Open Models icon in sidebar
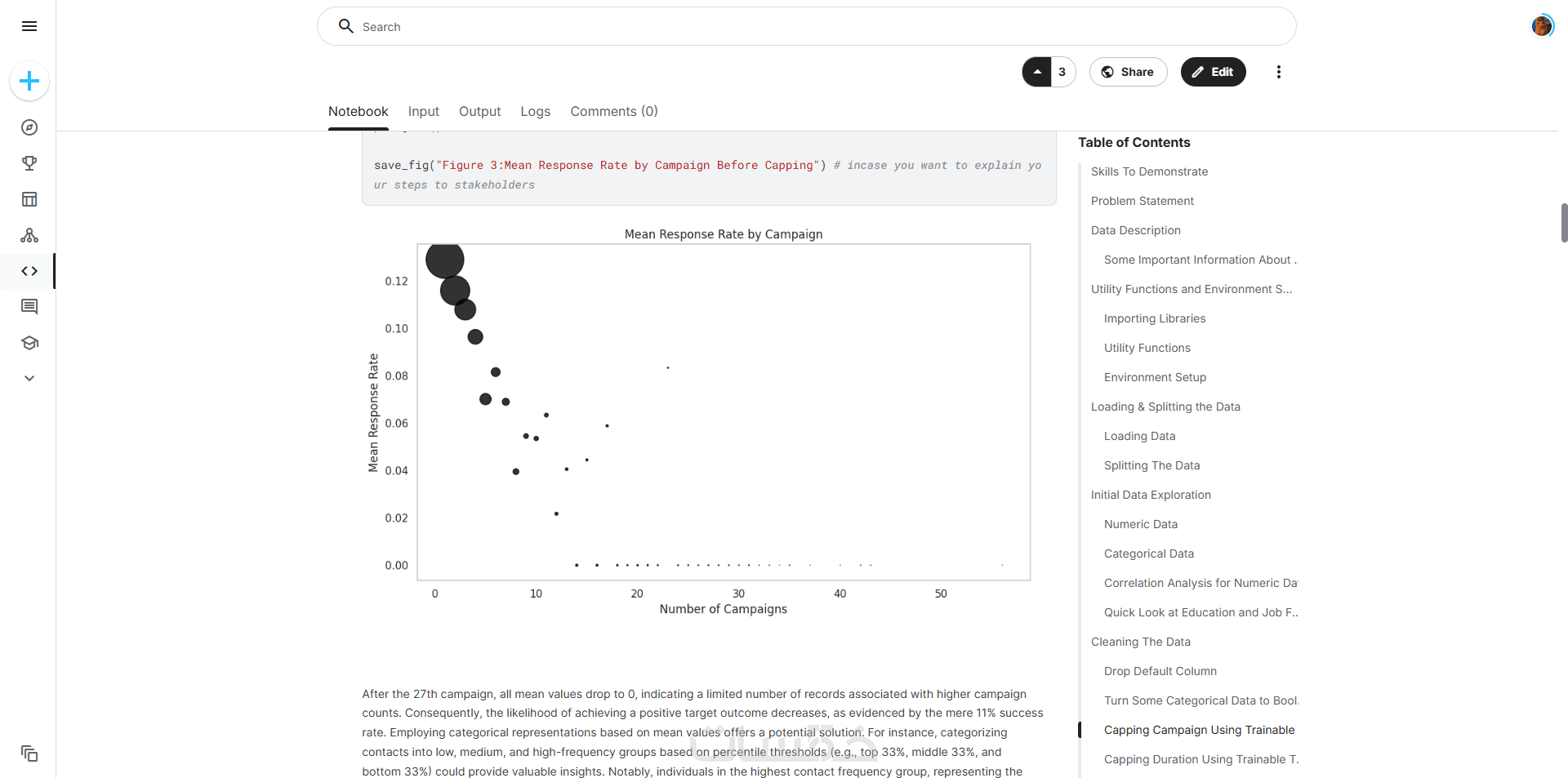Screen dimensions: 1568x778 point(29,235)
